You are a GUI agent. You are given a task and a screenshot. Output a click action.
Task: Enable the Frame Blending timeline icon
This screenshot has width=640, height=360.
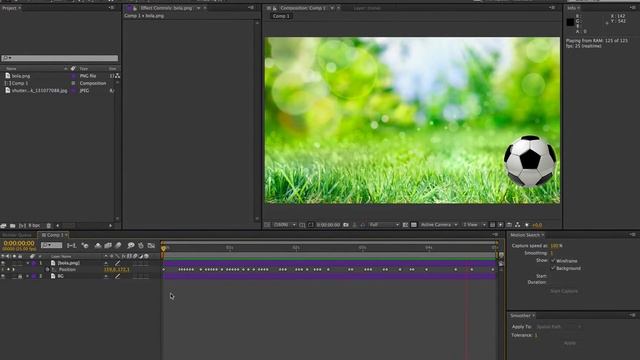108,245
